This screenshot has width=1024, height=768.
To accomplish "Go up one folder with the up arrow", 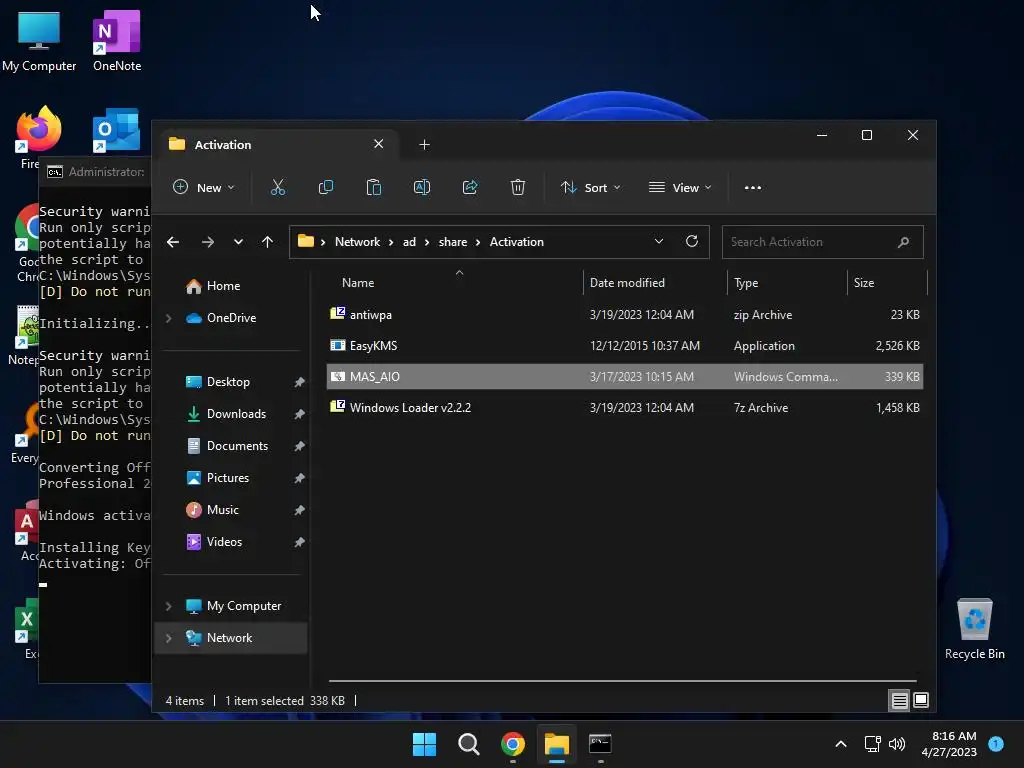I will [267, 242].
